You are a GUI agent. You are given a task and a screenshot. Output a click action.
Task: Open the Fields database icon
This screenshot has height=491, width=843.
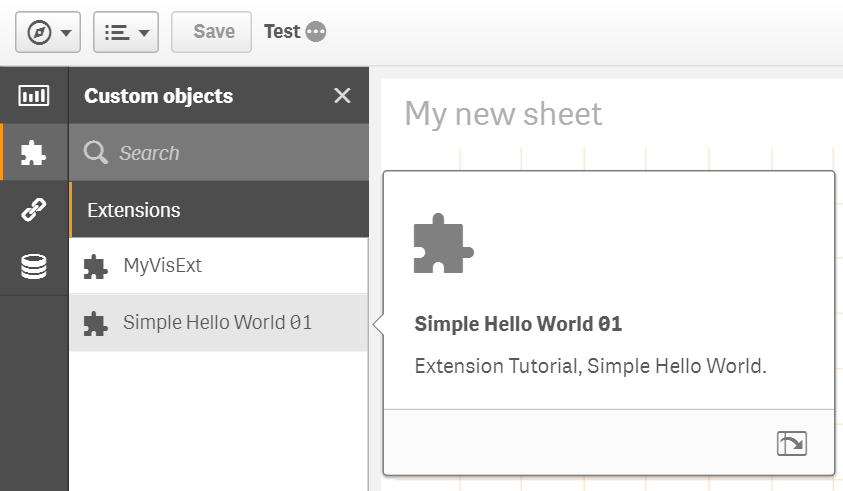point(34,266)
